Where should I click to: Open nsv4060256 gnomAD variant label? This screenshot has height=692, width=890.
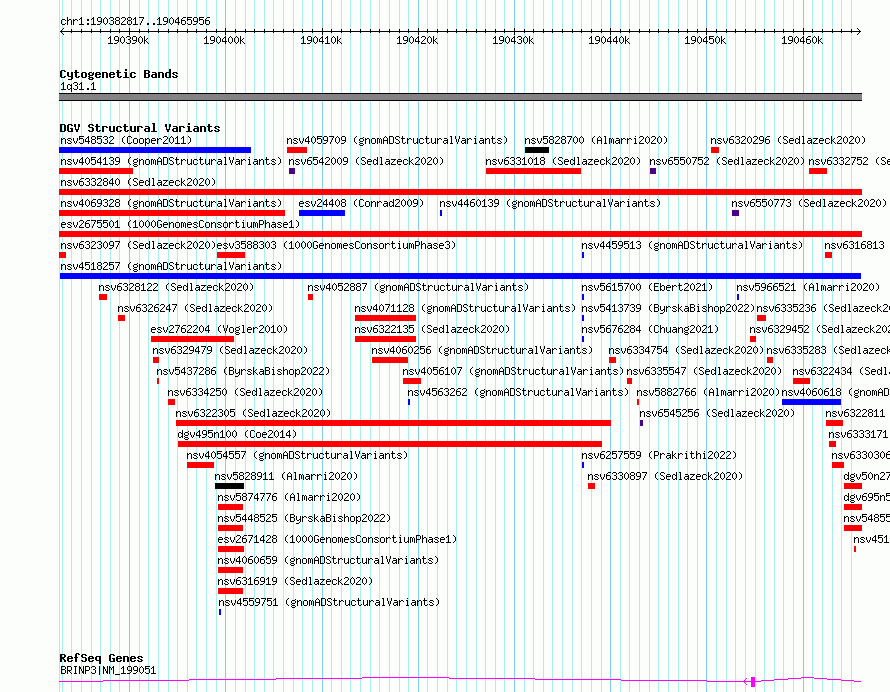coord(482,350)
